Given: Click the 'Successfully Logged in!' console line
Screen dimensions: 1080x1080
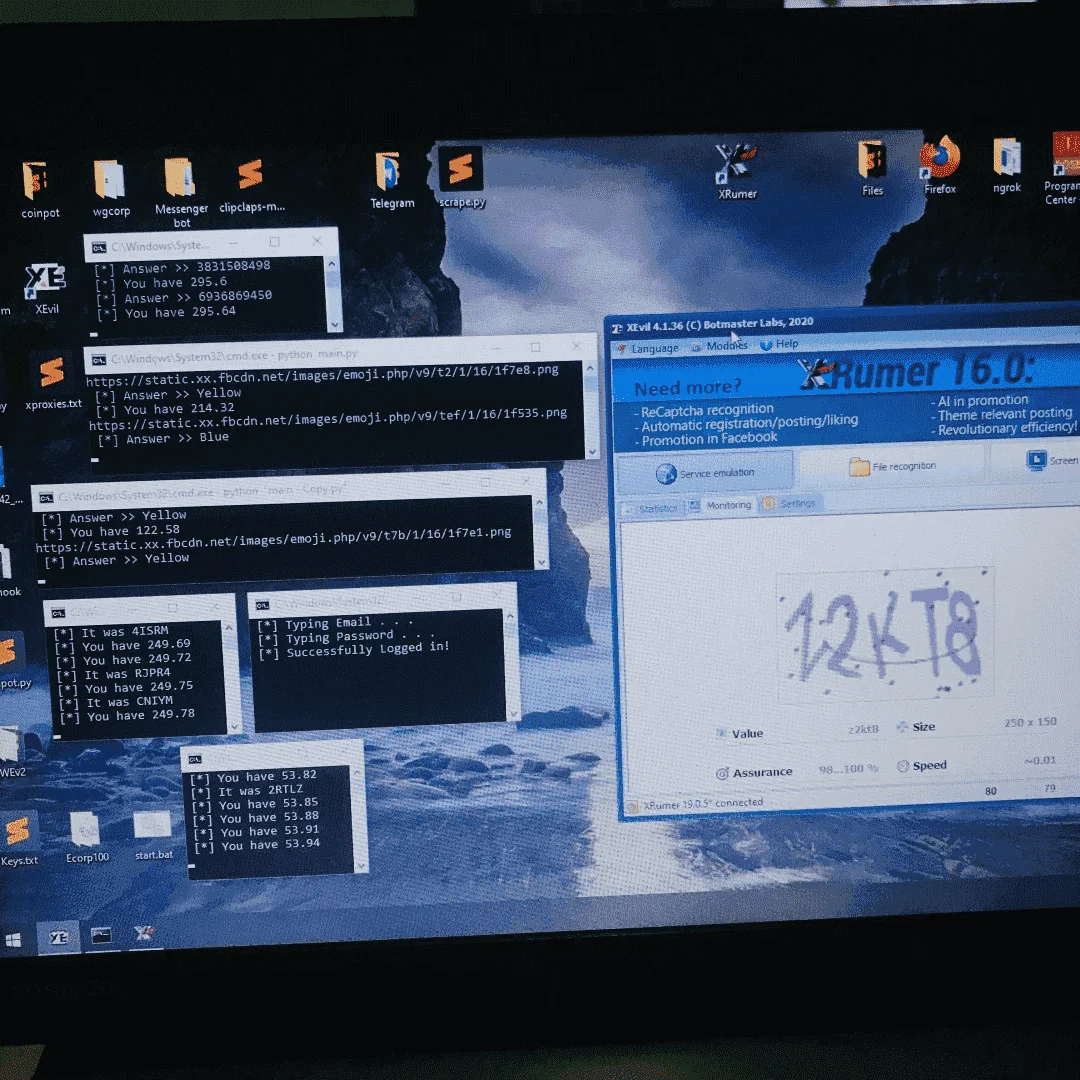Looking at the screenshot, I should 354,649.
